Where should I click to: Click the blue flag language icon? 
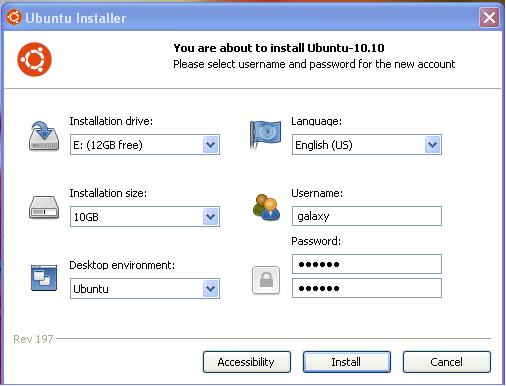click(x=265, y=135)
